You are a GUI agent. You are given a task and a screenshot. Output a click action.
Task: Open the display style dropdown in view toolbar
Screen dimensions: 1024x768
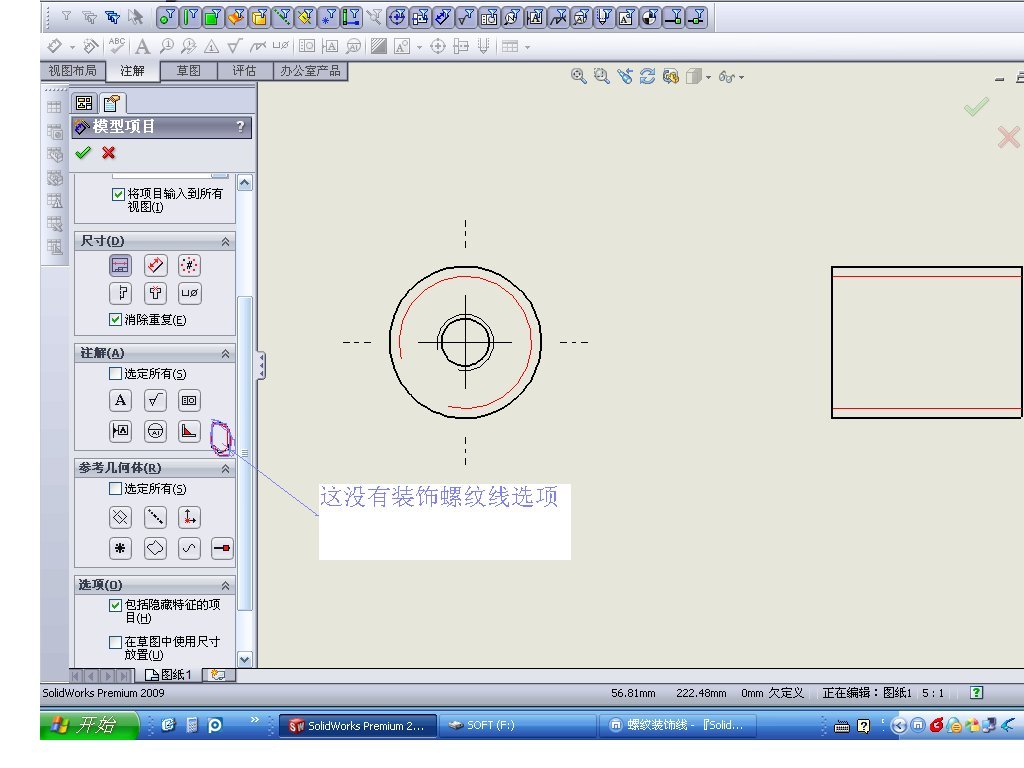(708, 77)
